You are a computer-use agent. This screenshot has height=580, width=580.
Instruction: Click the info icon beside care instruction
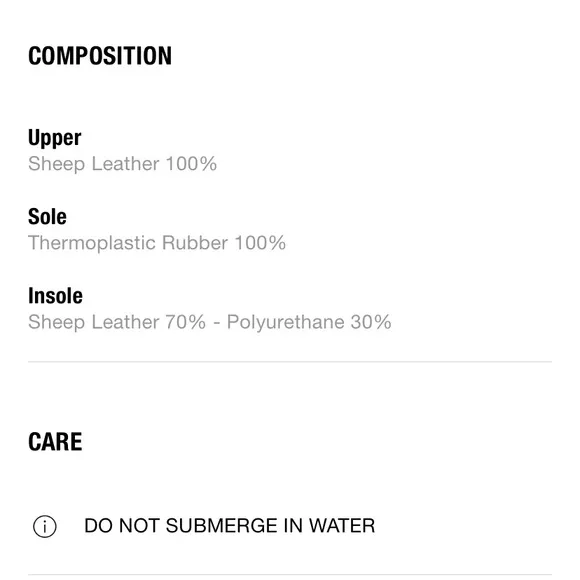tap(45, 526)
